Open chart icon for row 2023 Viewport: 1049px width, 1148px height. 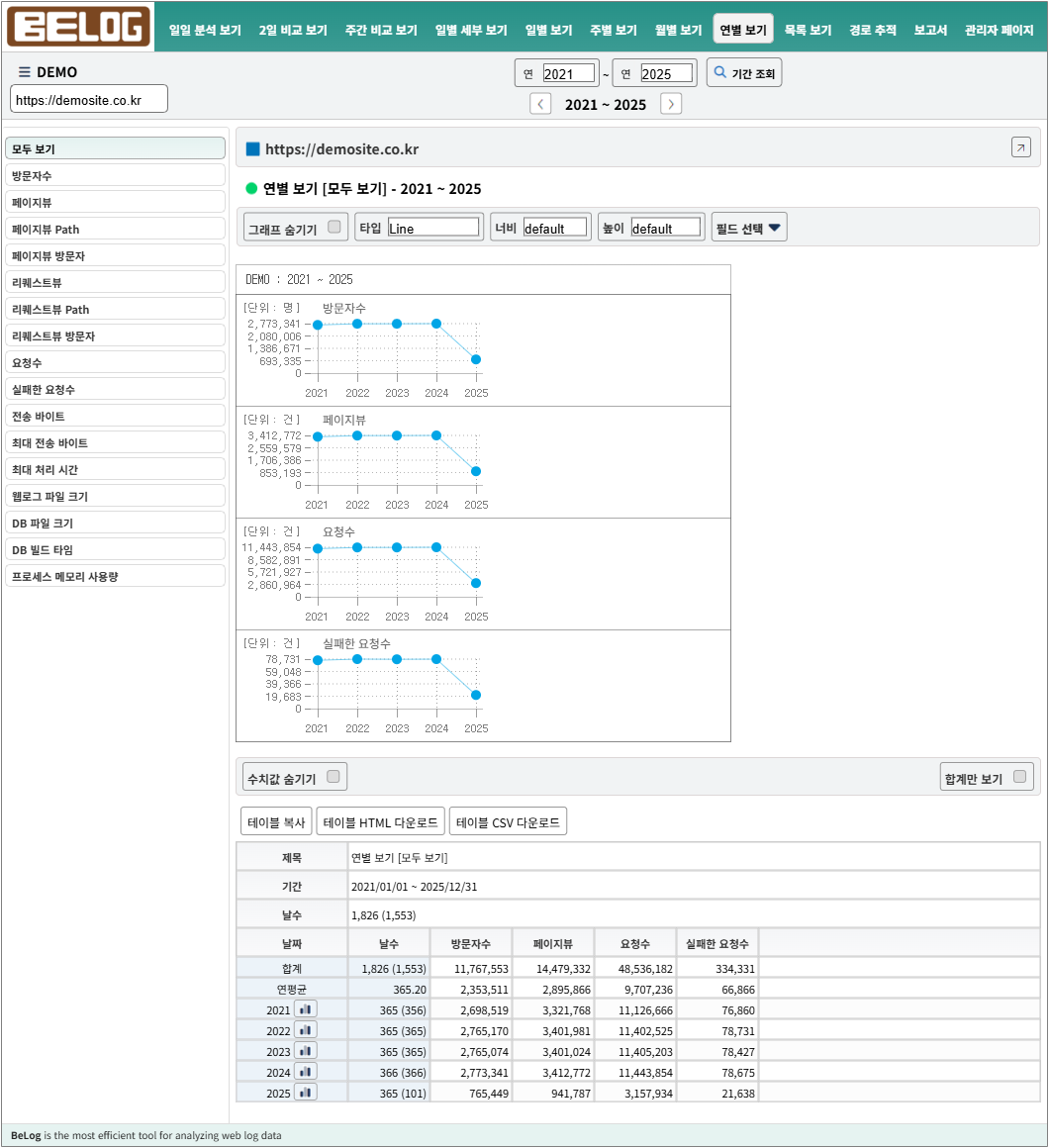point(305,1051)
